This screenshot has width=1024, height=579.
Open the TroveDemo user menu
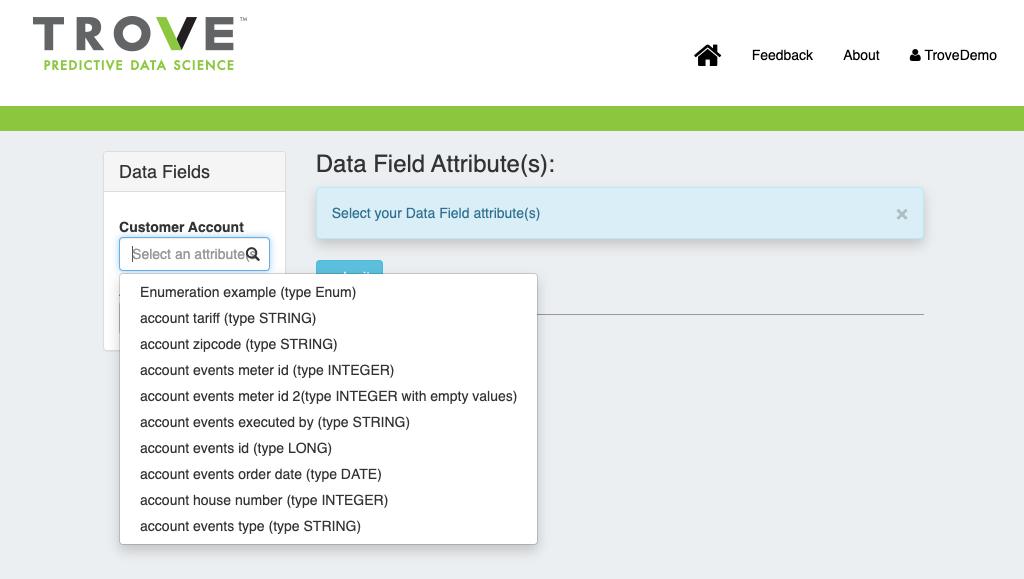point(953,56)
